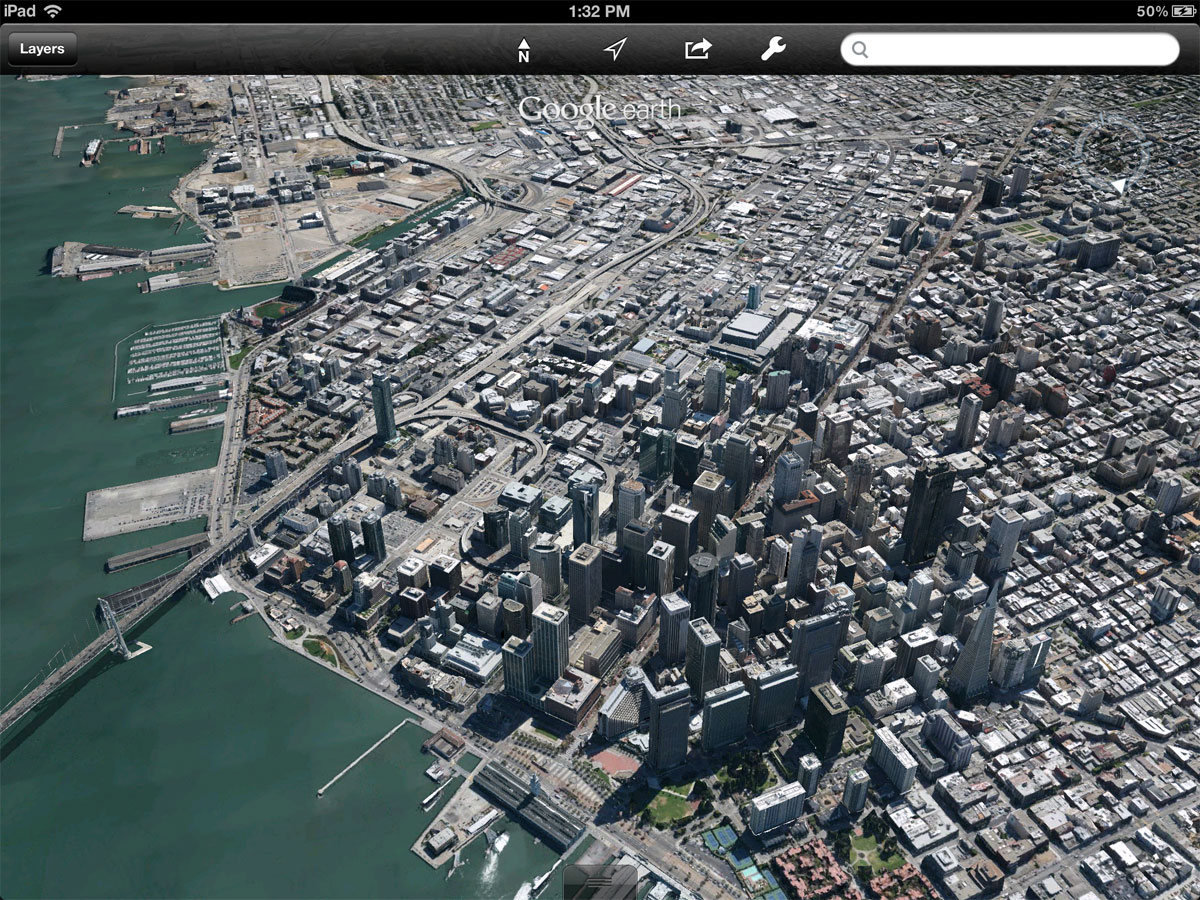Open the share menu icon

(x=698, y=49)
